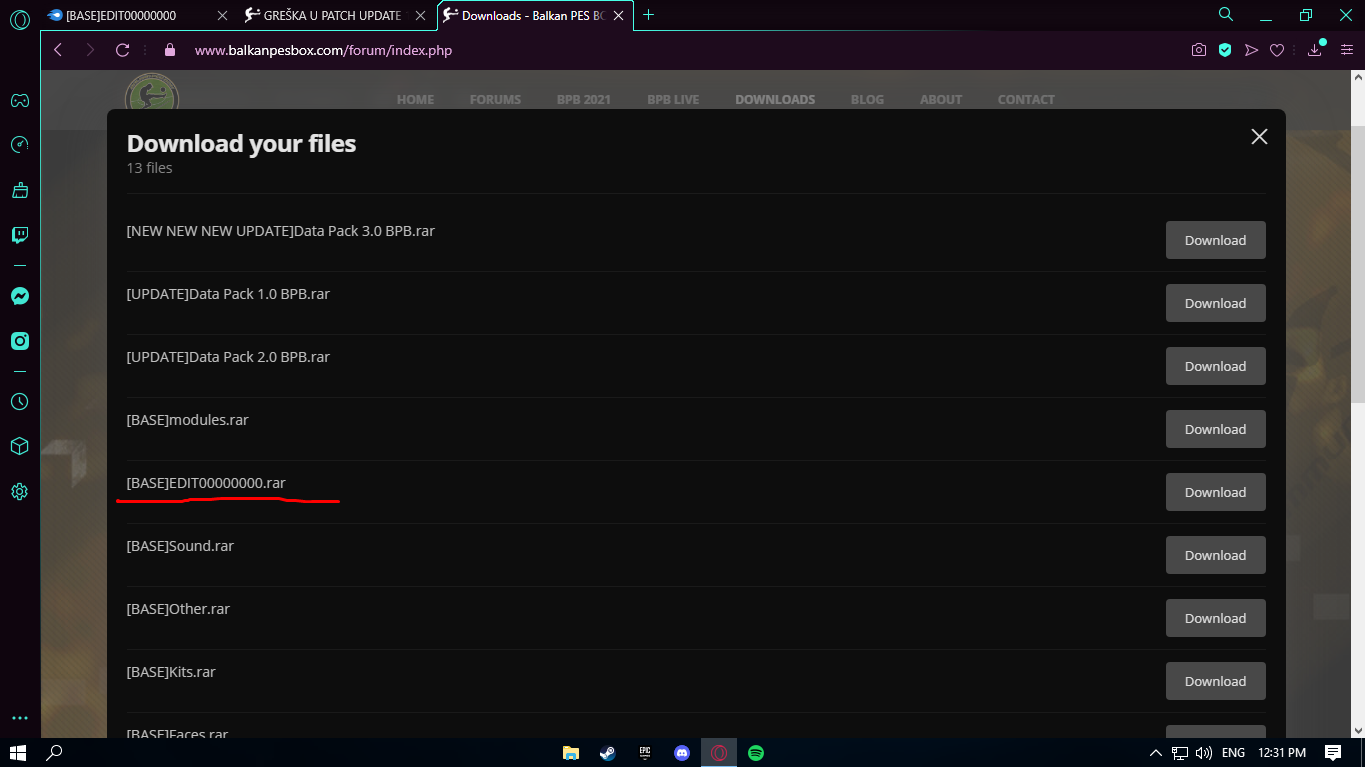Download [BASE]EDIT00000000.rar file
Image resolution: width=1365 pixels, height=767 pixels.
(x=1215, y=492)
